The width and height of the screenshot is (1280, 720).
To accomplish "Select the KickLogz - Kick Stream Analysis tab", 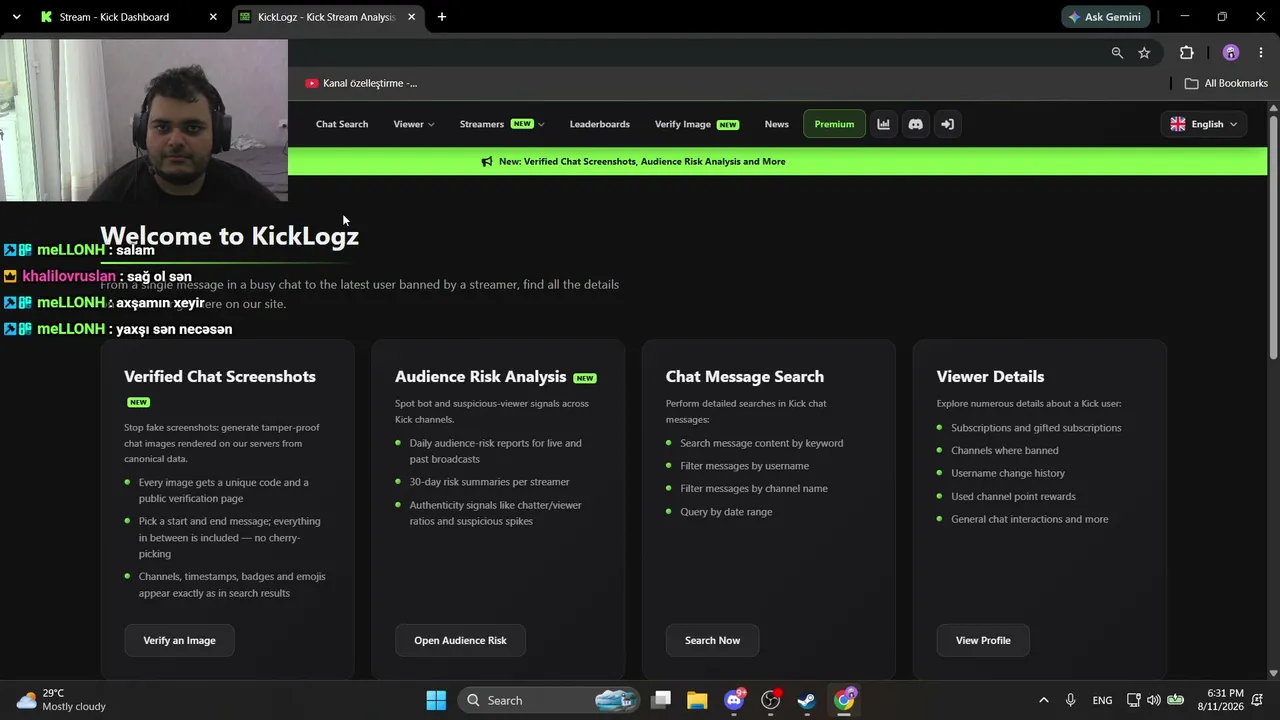I will (327, 17).
